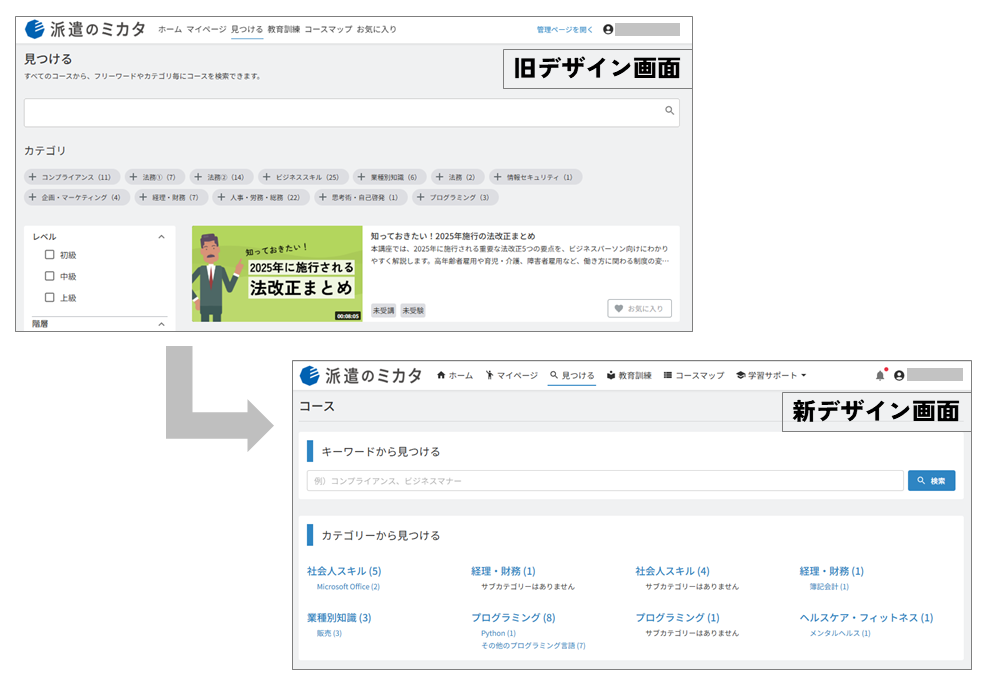
Task: Click the old design free-word search field
Action: (x=352, y=112)
